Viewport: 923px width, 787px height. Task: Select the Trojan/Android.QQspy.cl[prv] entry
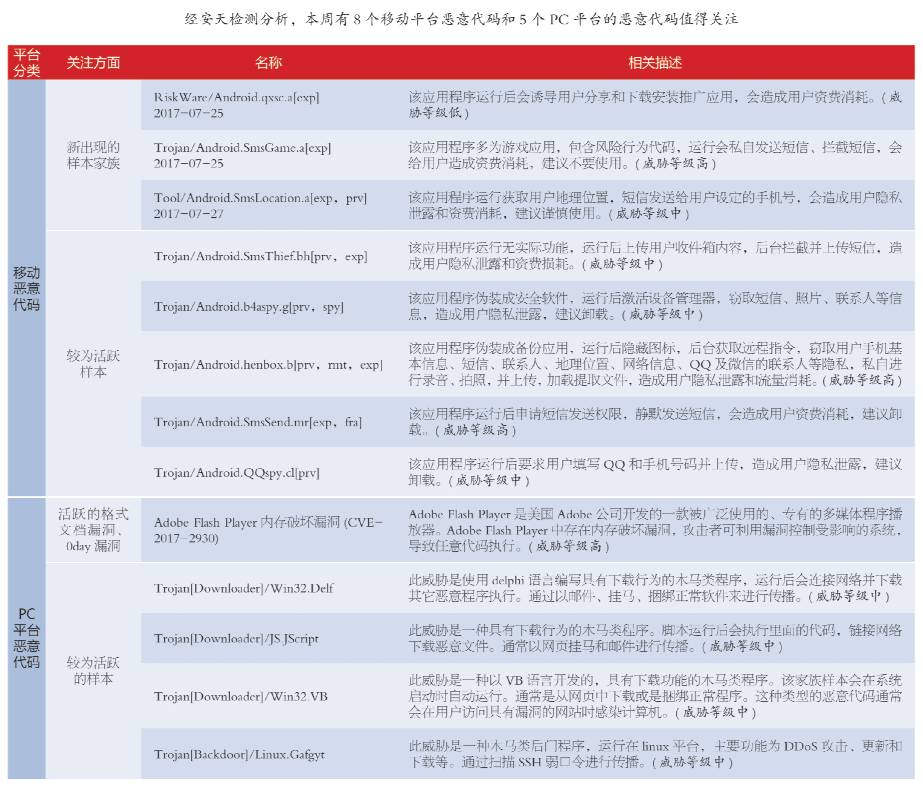pyautogui.click(x=236, y=472)
